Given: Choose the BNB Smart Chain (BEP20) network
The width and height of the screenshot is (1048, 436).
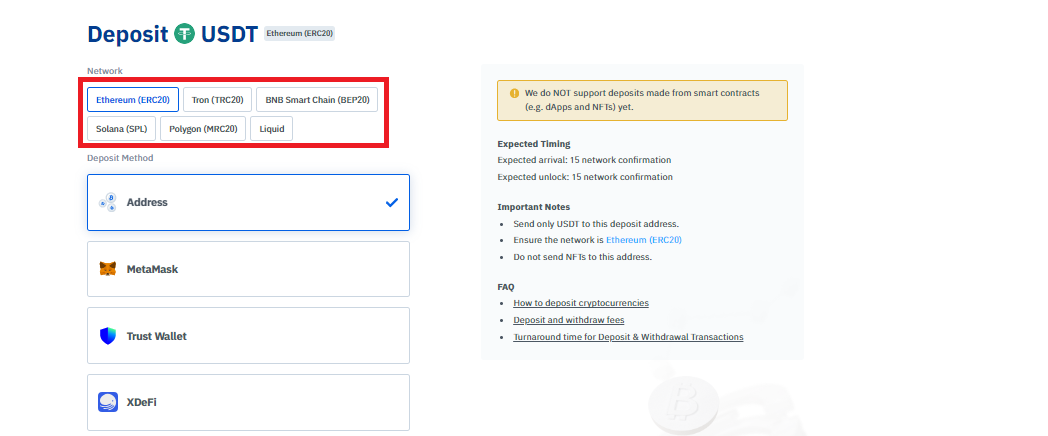Looking at the screenshot, I should (317, 100).
